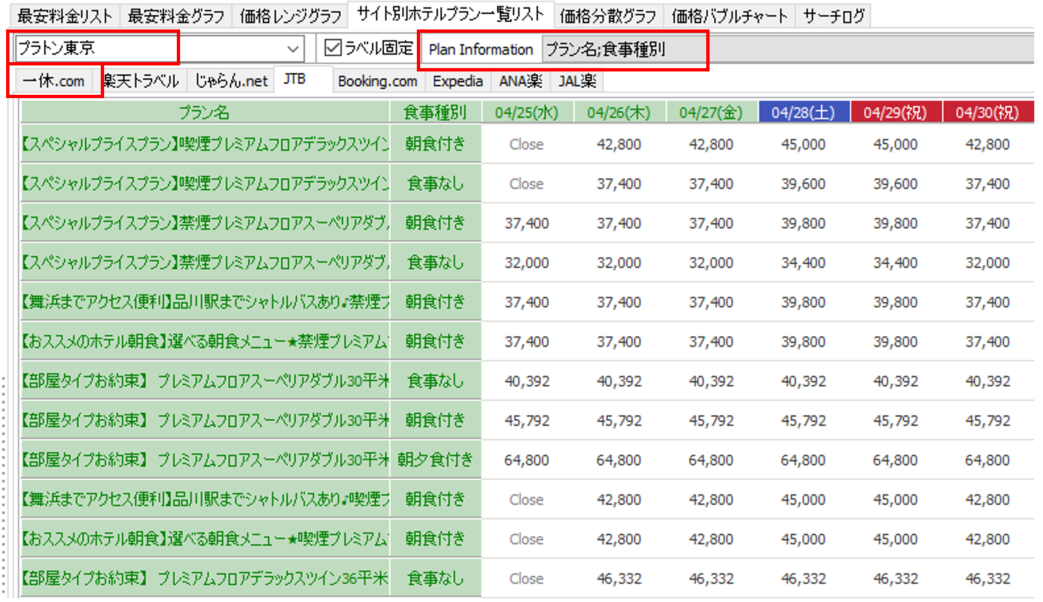
Task: Select the じゃらん.net site tab
Action: click(231, 81)
